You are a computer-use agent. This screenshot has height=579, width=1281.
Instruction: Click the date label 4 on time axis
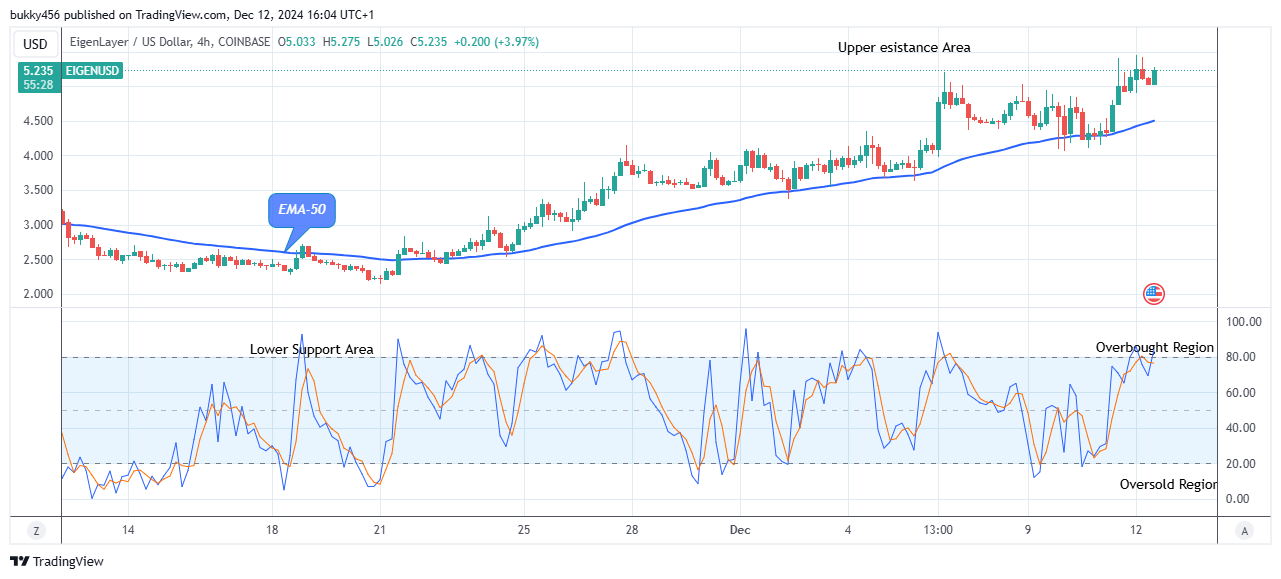point(848,530)
